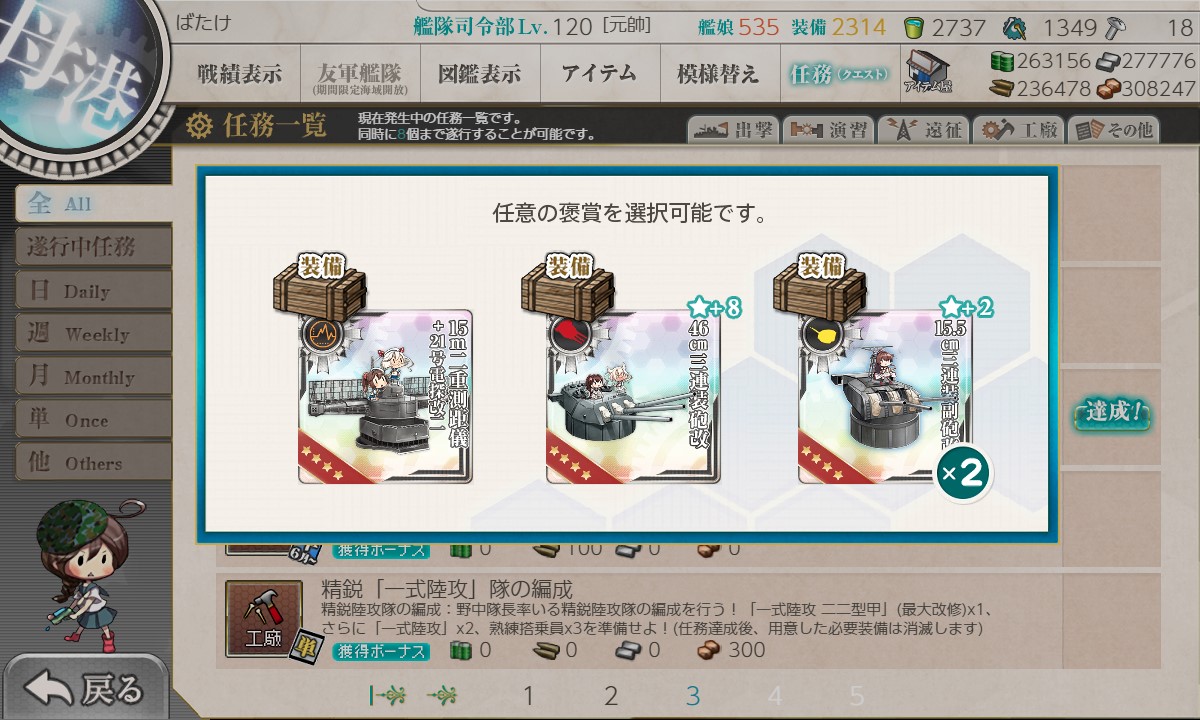The image size is (1200, 720).
Task: Select the Daily quests sidebar tab
Action: pyautogui.click(x=93, y=290)
